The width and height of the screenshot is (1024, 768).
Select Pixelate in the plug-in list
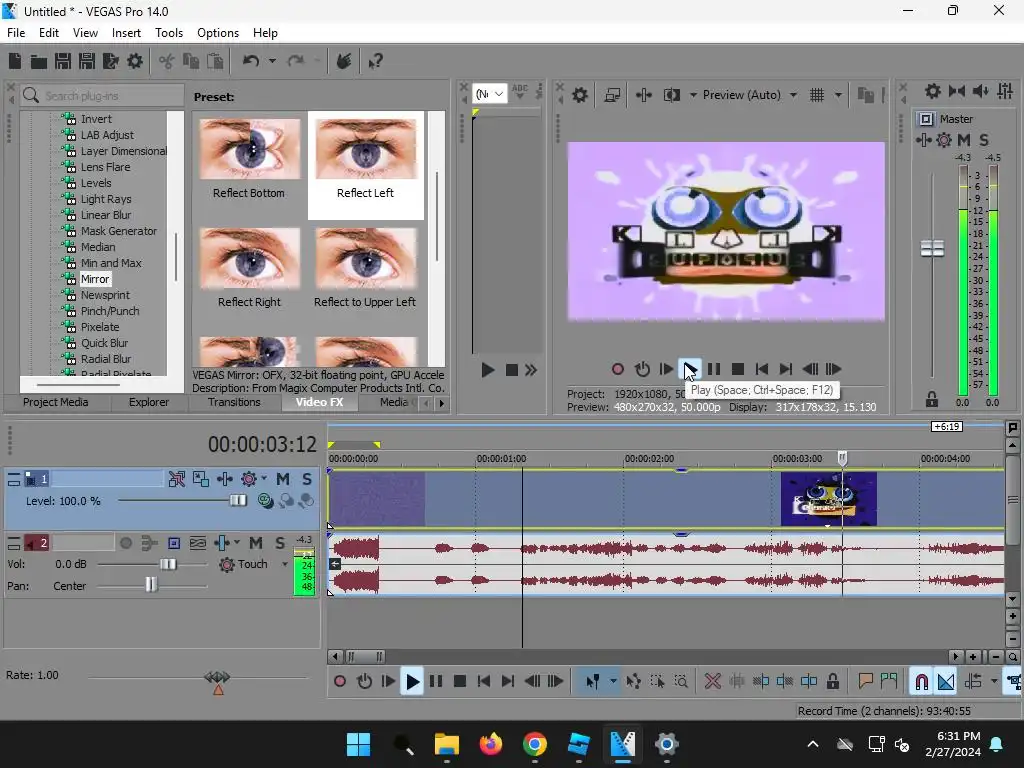coord(100,327)
